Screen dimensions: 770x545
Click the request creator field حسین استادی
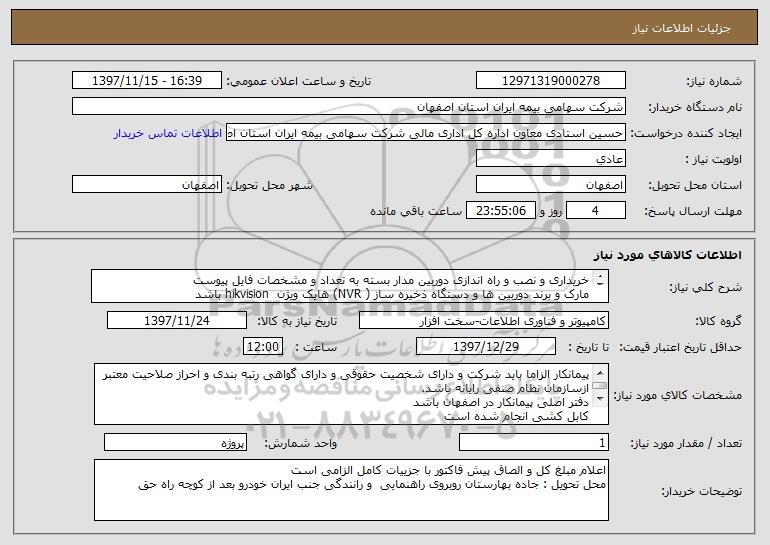(x=426, y=133)
